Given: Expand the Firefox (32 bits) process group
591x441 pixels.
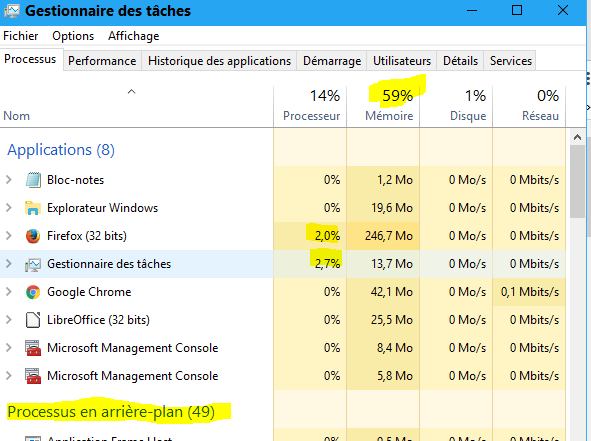Looking at the screenshot, I should (9, 236).
